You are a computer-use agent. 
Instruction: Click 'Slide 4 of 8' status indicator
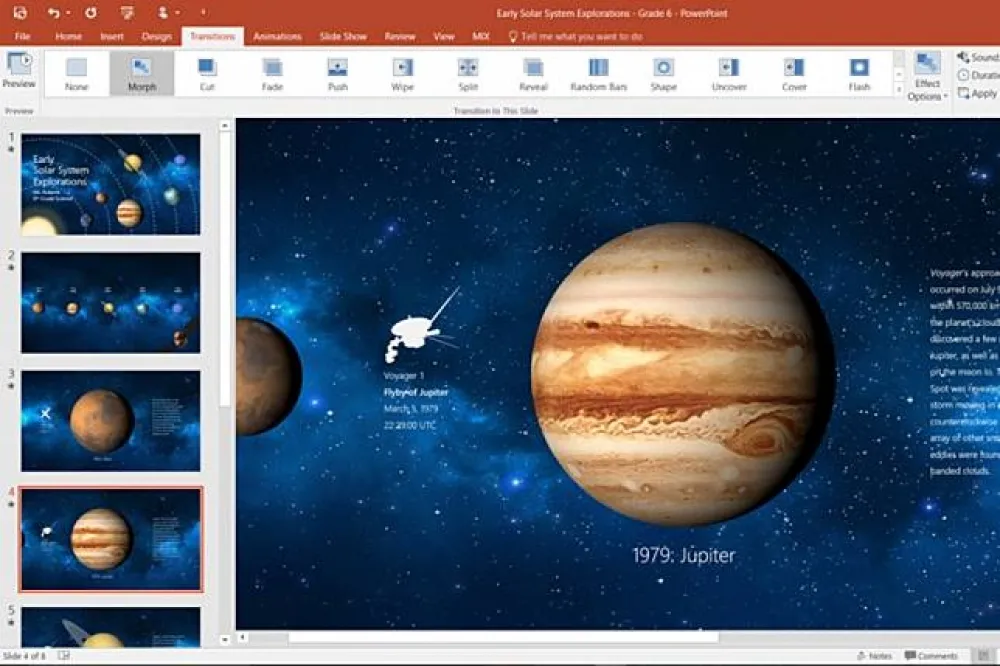click(x=24, y=656)
